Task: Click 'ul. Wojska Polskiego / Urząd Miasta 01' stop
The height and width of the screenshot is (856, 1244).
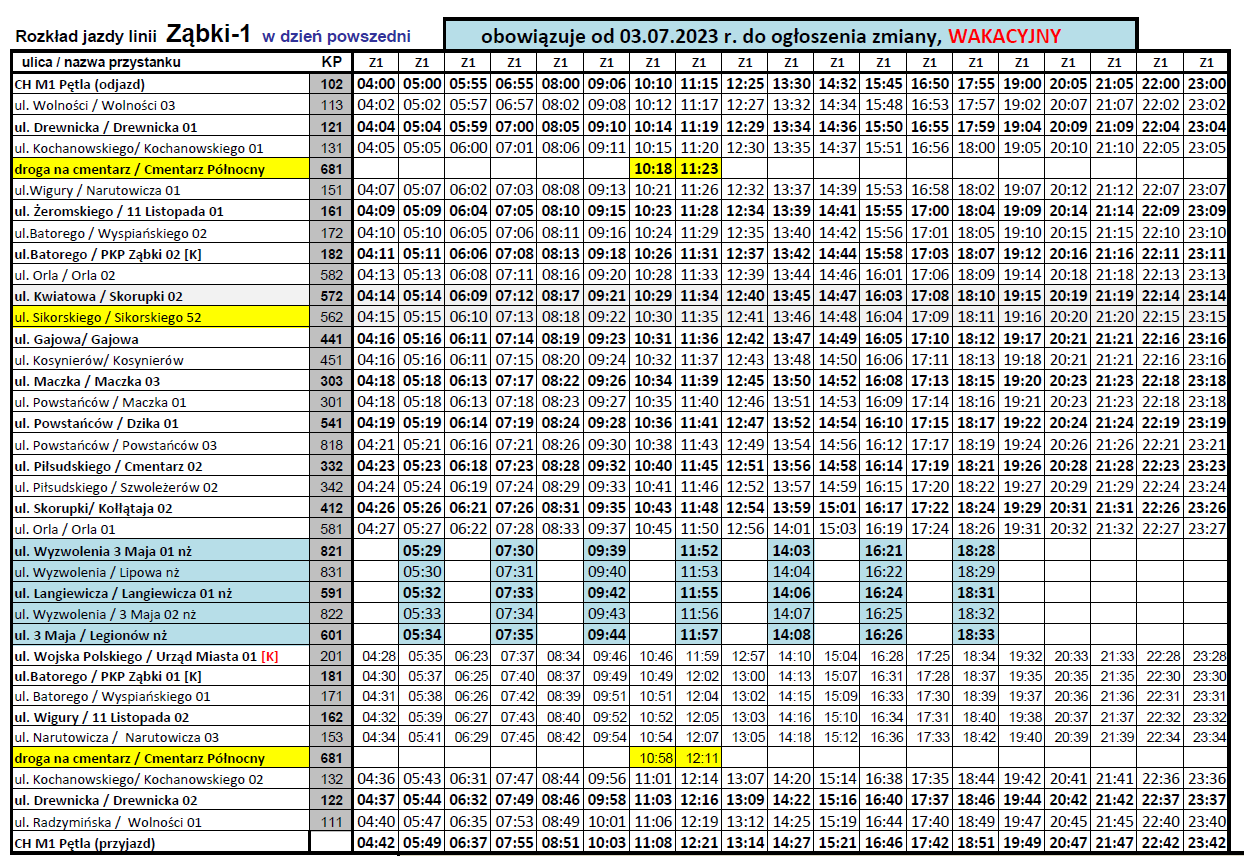Action: point(135,656)
